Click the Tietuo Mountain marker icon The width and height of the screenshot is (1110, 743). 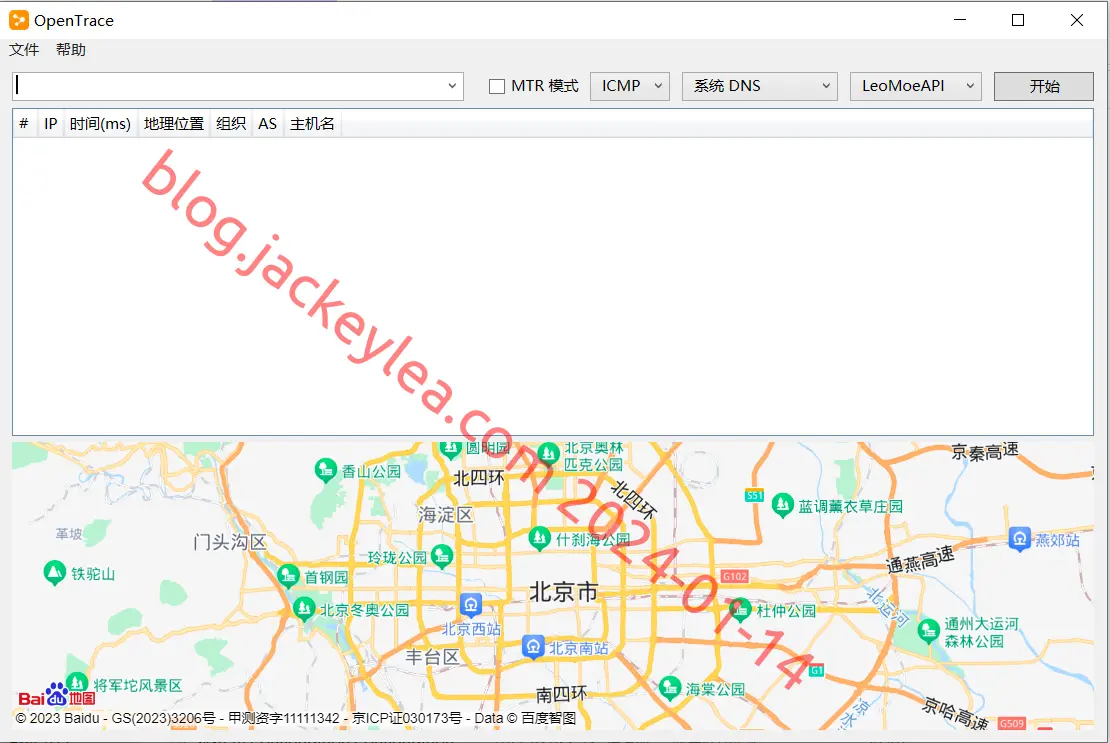click(x=55, y=572)
